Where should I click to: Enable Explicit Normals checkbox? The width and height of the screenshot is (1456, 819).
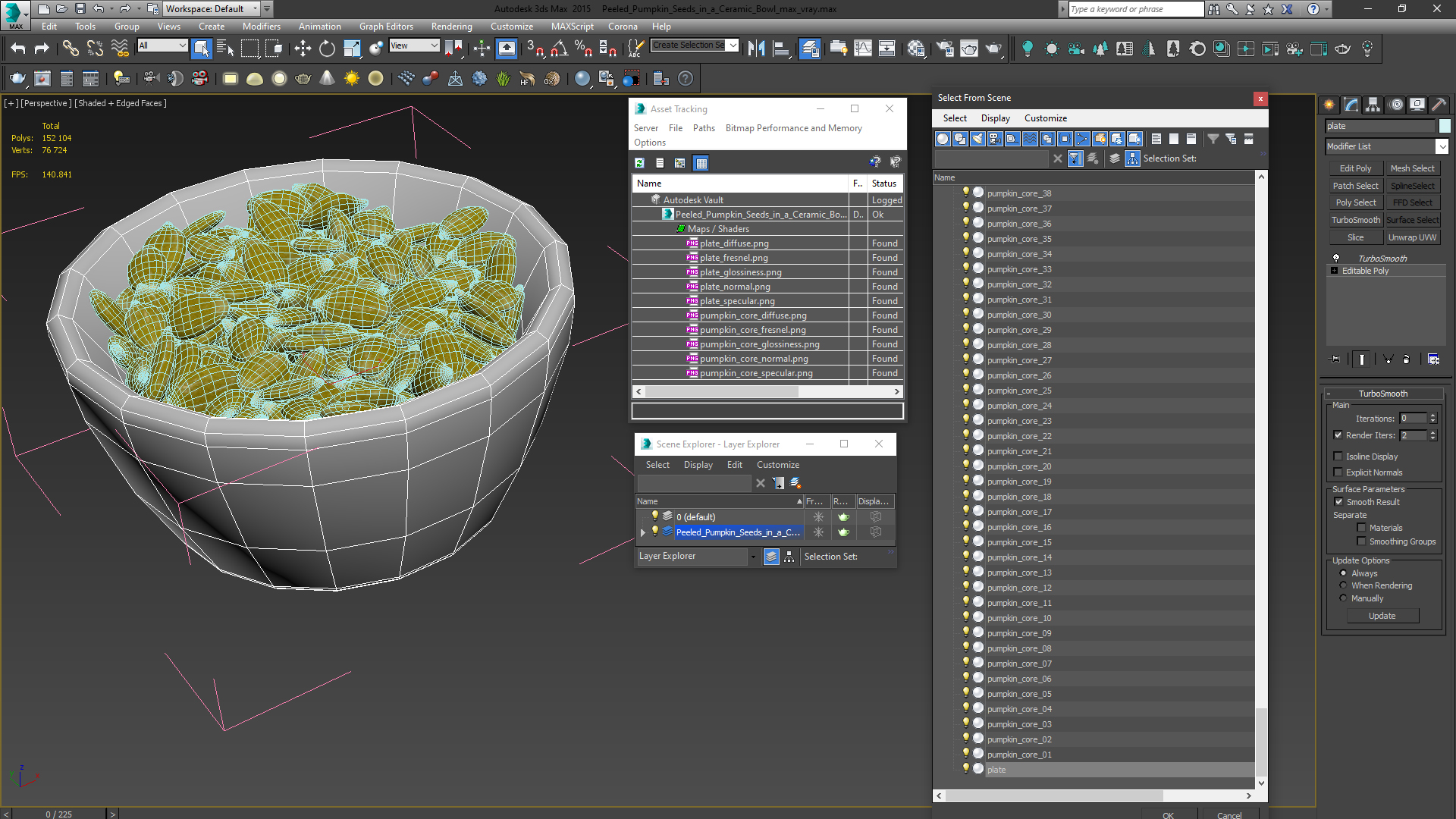[x=1338, y=472]
